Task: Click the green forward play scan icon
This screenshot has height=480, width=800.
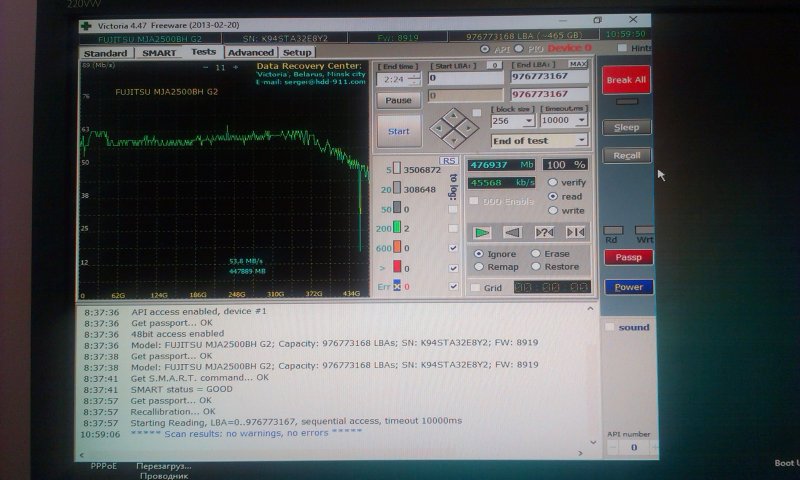Action: tap(484, 232)
